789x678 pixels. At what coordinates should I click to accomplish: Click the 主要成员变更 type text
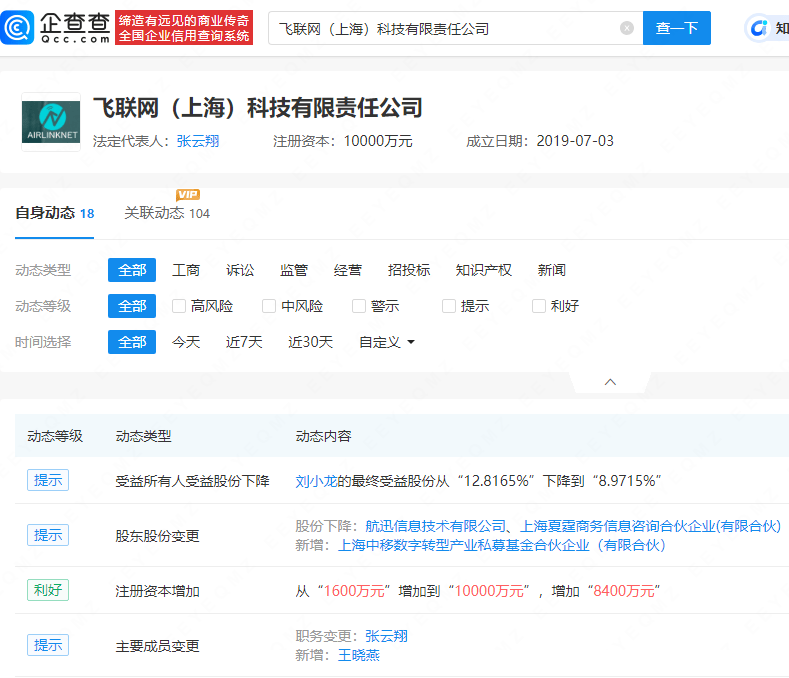click(157, 646)
